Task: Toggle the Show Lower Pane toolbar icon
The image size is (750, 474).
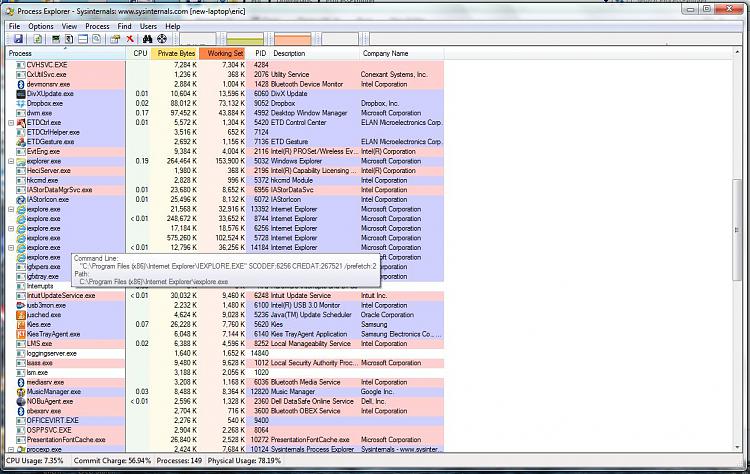Action: 83,39
